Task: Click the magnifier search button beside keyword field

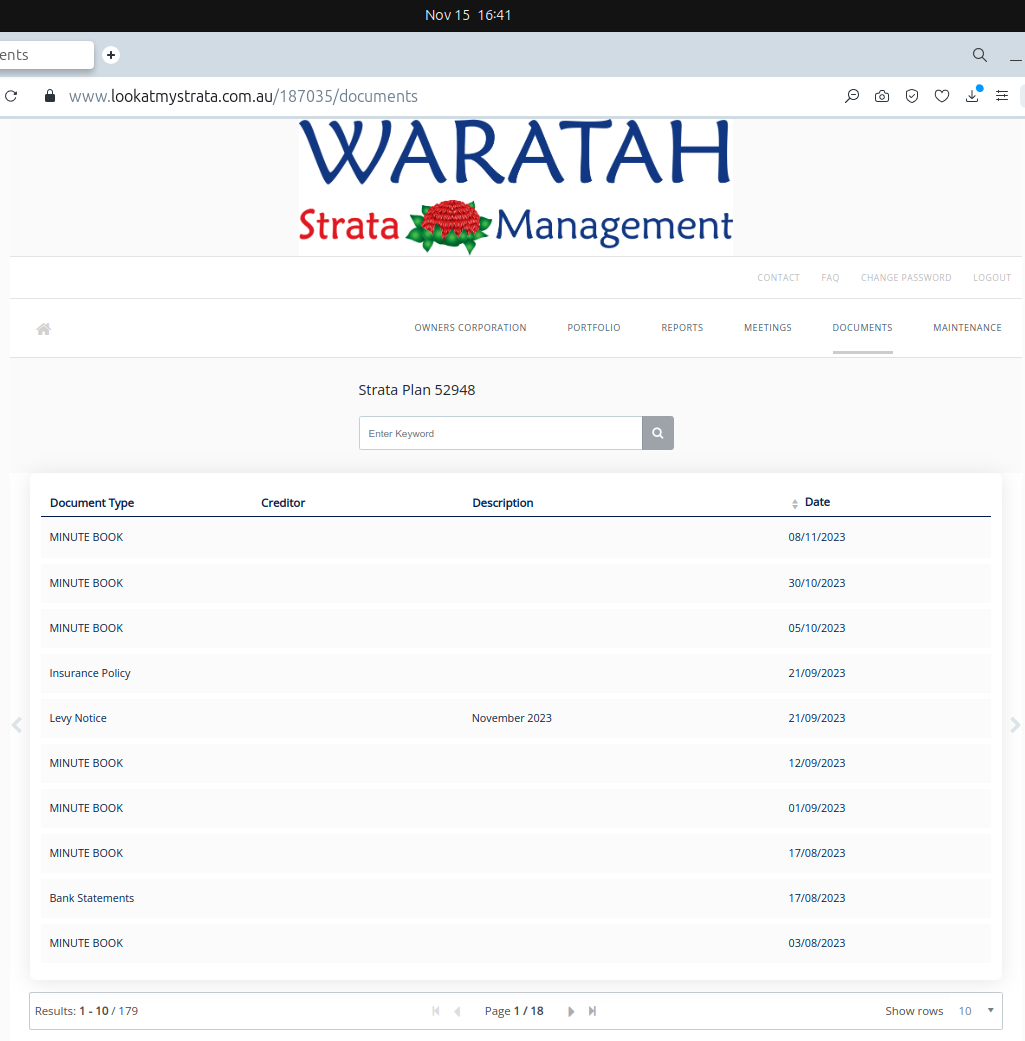Action: click(658, 433)
